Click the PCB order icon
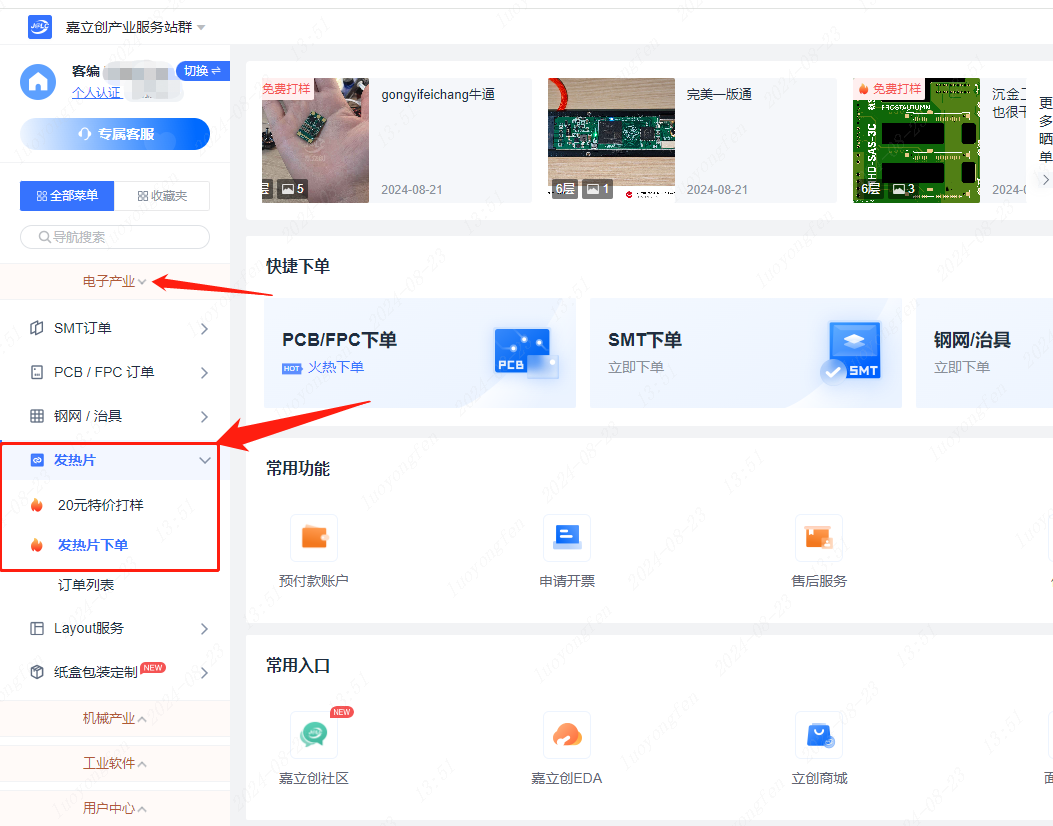1053x826 pixels. click(526, 353)
